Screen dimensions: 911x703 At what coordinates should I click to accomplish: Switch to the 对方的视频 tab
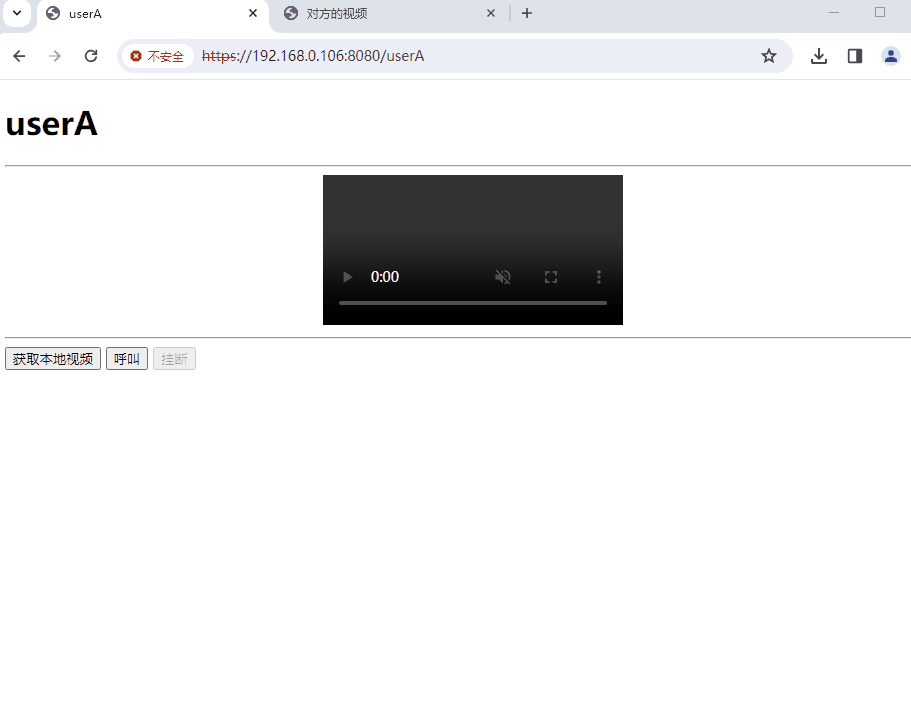(x=389, y=13)
